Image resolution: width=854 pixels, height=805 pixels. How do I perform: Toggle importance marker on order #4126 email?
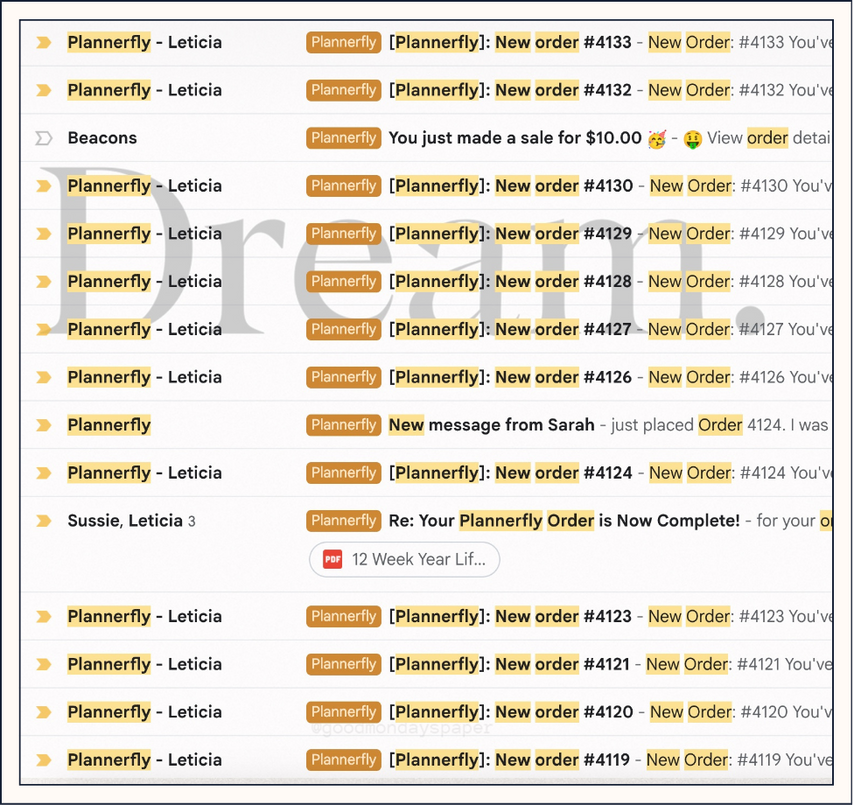(44, 377)
